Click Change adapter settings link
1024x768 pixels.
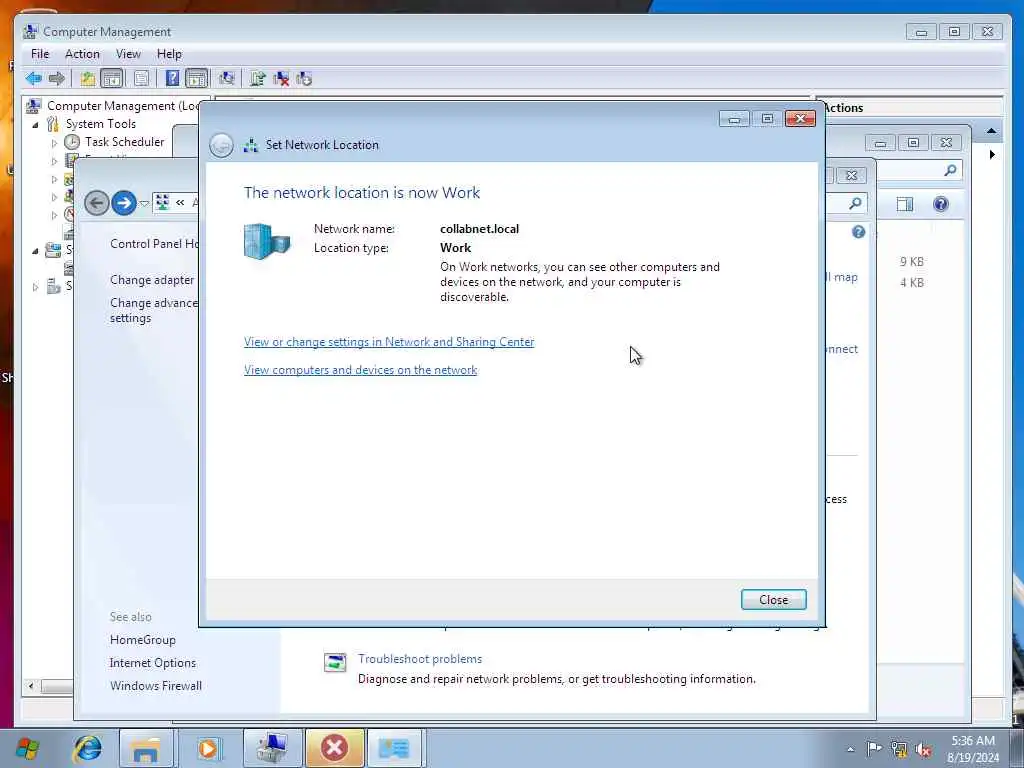(152, 280)
